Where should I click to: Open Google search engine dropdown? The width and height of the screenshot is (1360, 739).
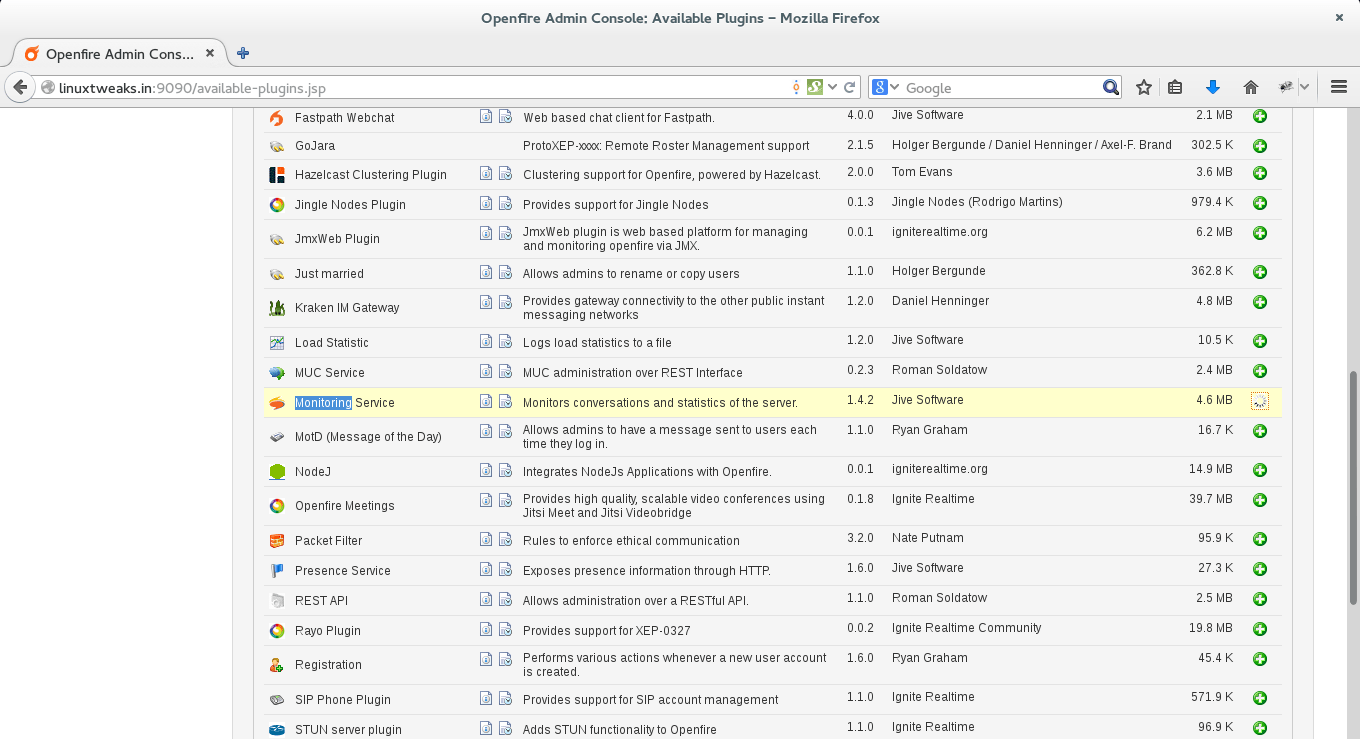[885, 88]
